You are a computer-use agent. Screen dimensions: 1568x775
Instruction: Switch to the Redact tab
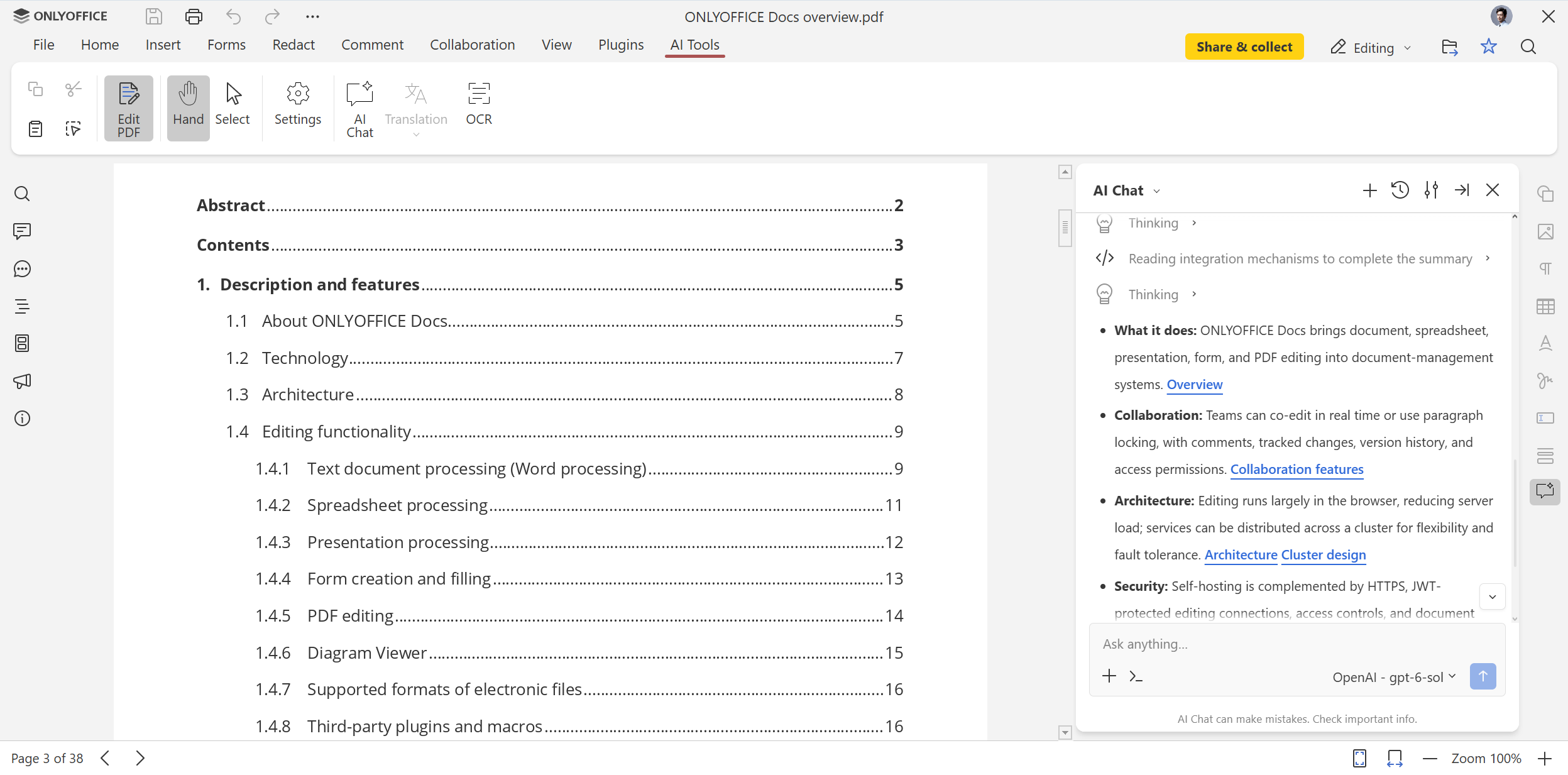pos(293,45)
